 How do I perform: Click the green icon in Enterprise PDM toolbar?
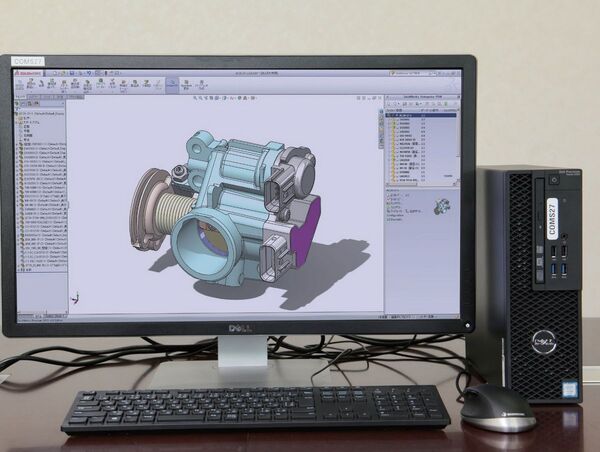(446, 104)
